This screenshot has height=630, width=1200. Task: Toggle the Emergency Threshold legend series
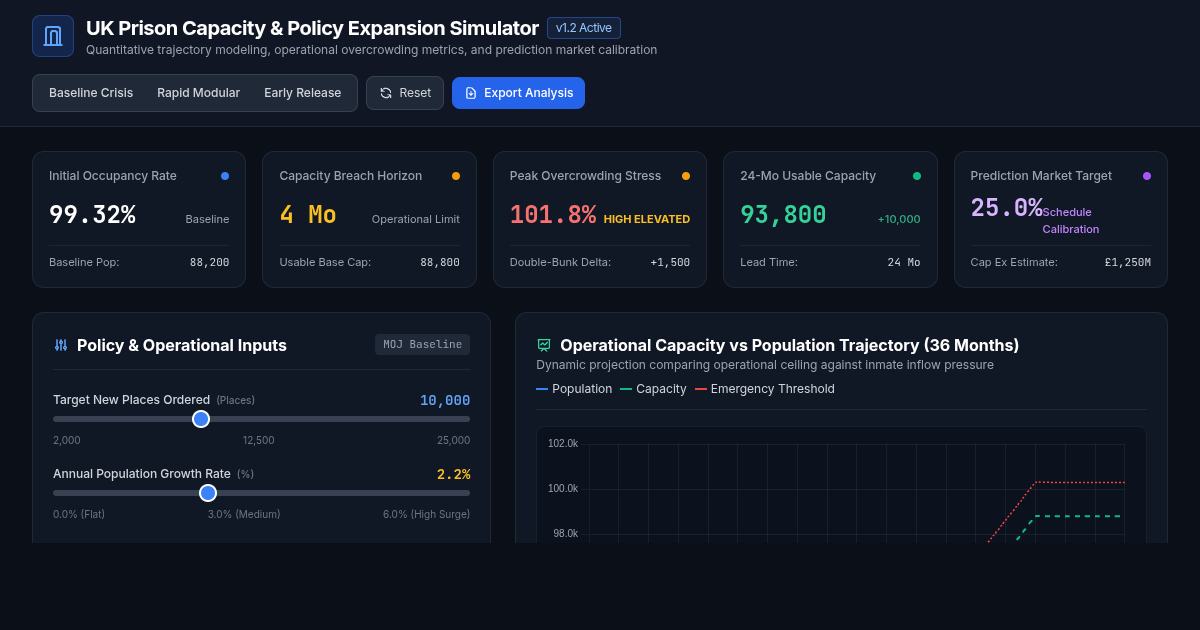click(765, 389)
